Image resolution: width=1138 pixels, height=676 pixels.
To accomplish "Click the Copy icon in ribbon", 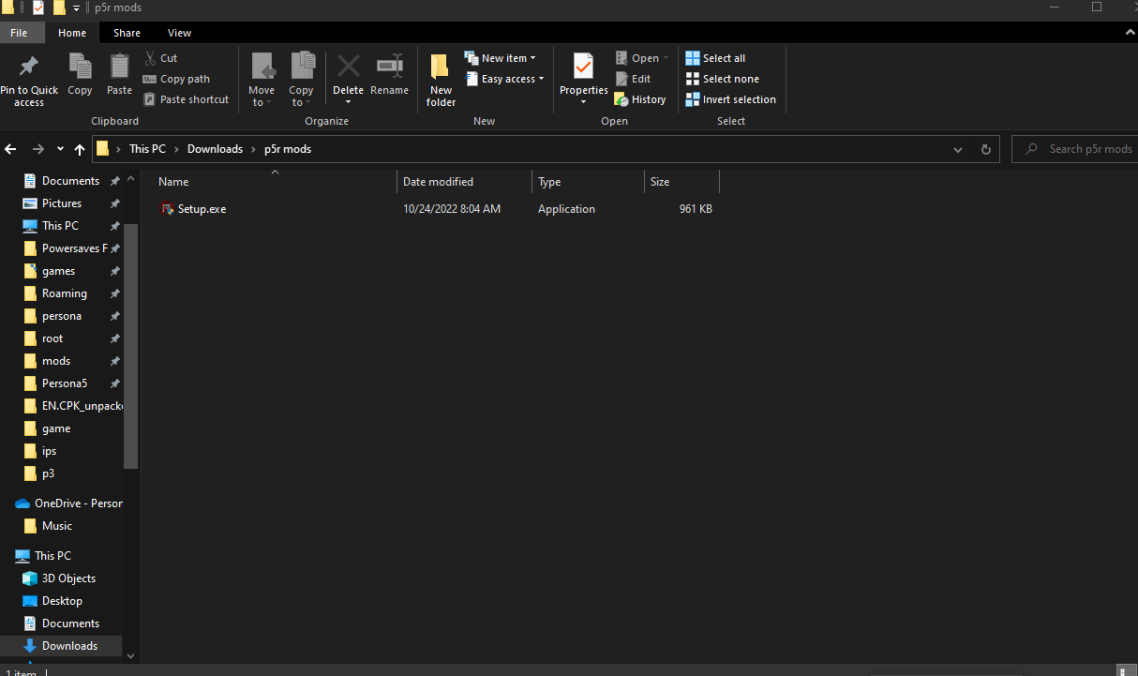I will pyautogui.click(x=80, y=68).
